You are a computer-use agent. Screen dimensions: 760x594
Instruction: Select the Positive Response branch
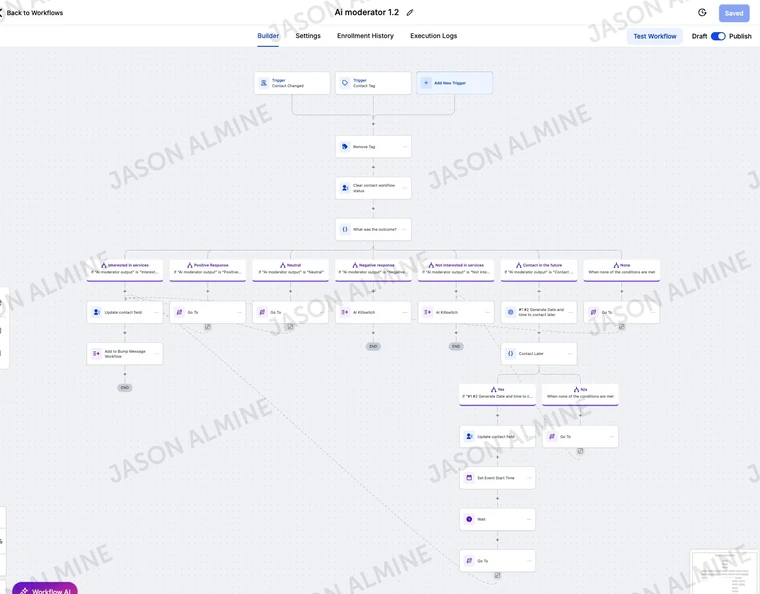(x=207, y=269)
